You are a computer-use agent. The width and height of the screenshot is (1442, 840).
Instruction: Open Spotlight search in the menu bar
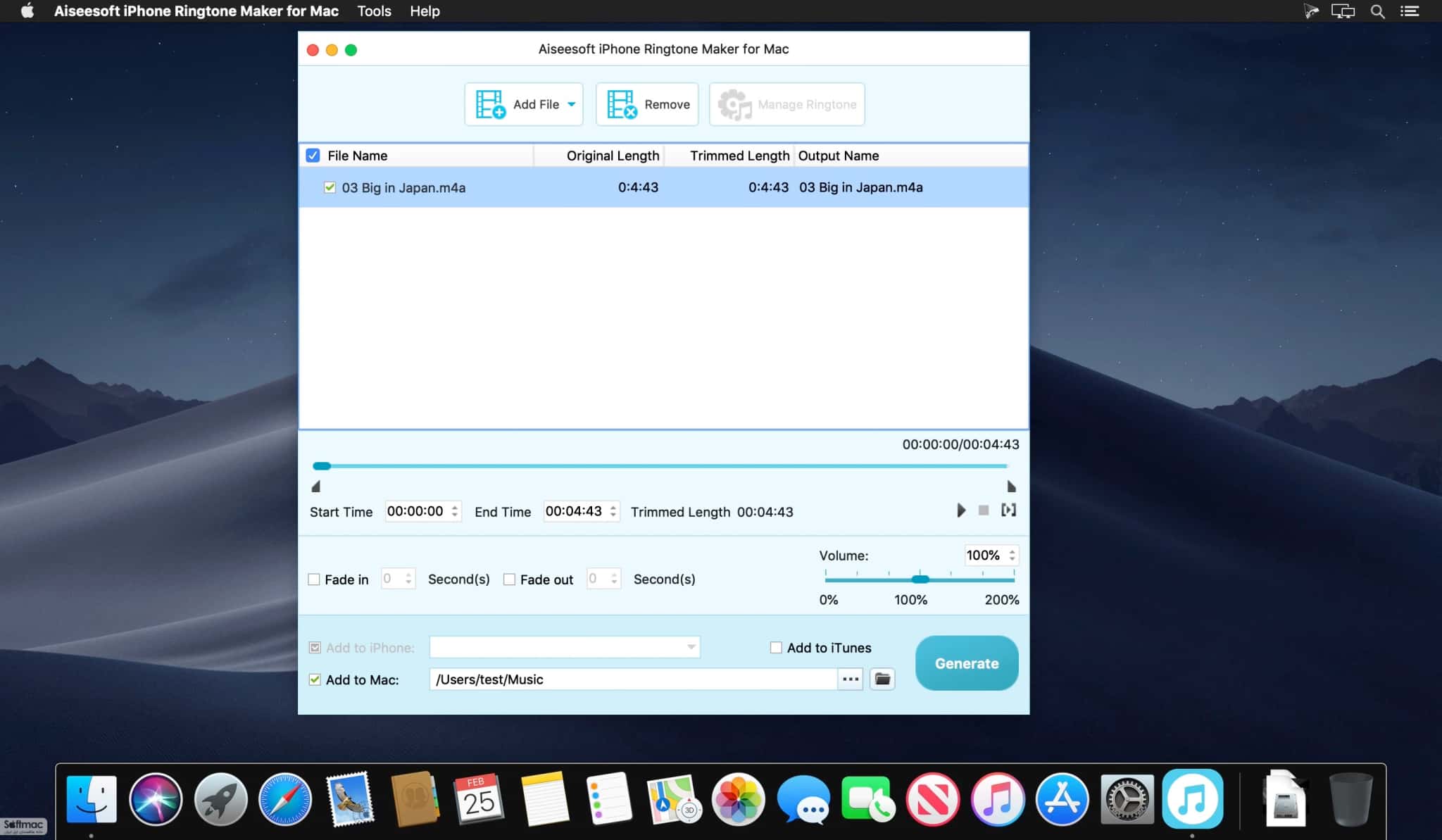tap(1378, 11)
